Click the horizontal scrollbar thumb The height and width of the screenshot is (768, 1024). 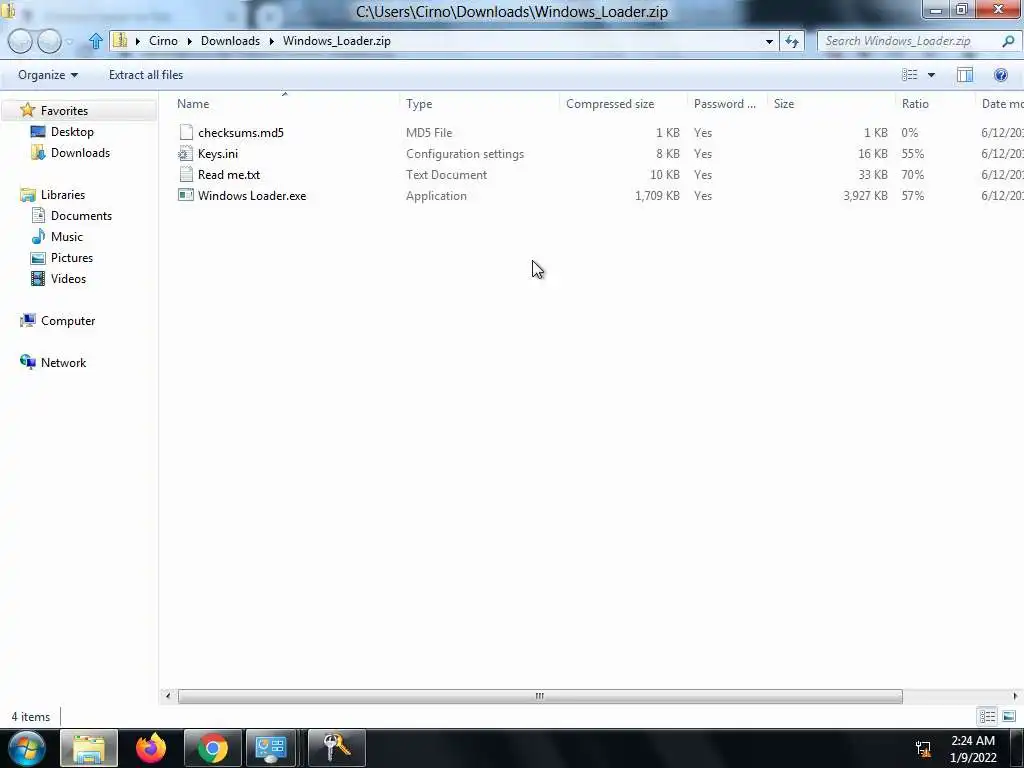point(540,696)
